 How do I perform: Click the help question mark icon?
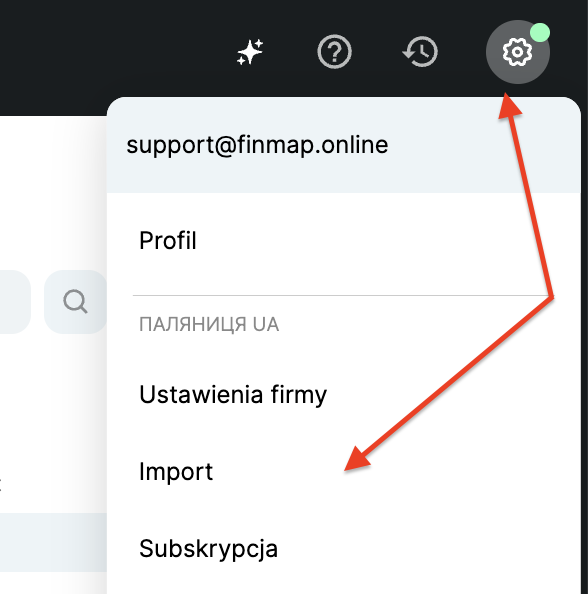(x=334, y=52)
